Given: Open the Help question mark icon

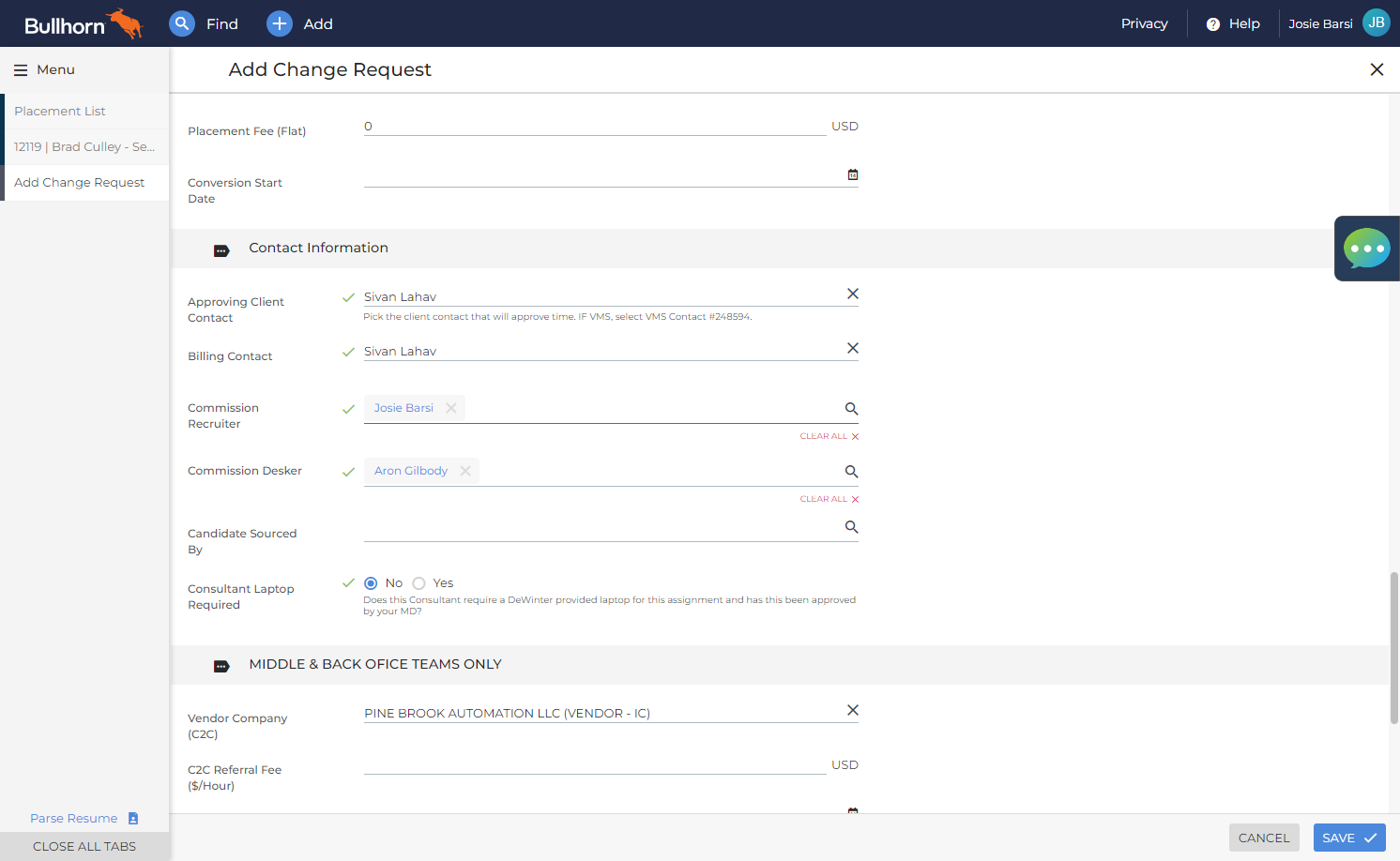Looking at the screenshot, I should (1213, 24).
